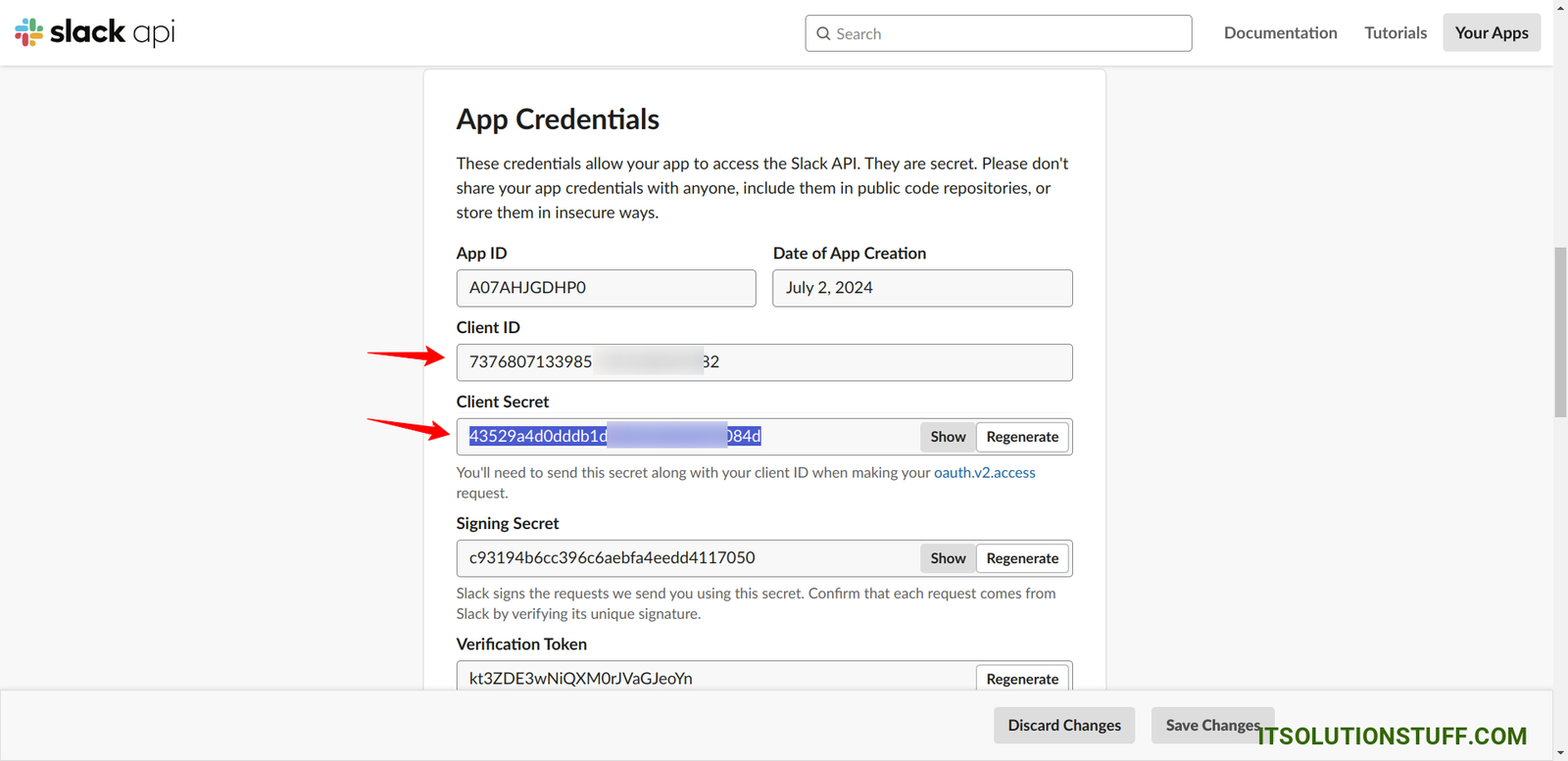This screenshot has height=761, width=1568.
Task: Regenerate the Verification Token
Action: [1022, 679]
